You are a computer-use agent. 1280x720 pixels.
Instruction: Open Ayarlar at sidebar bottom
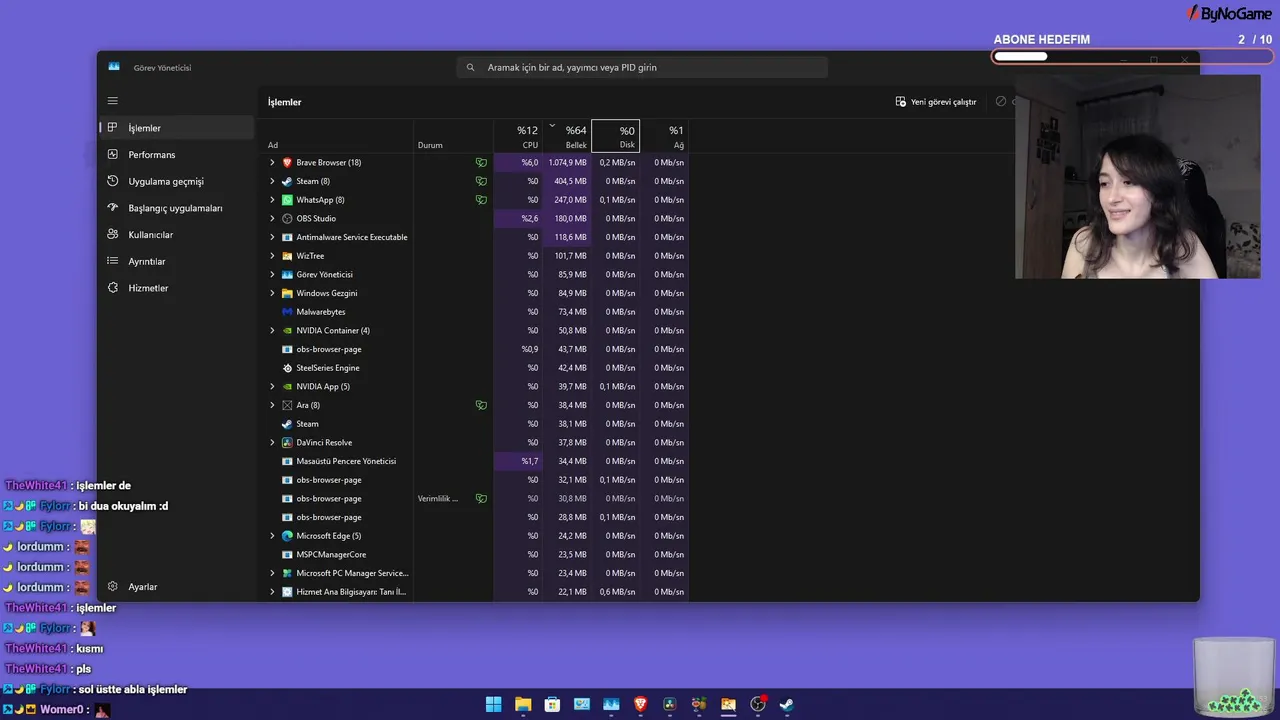pos(178,587)
